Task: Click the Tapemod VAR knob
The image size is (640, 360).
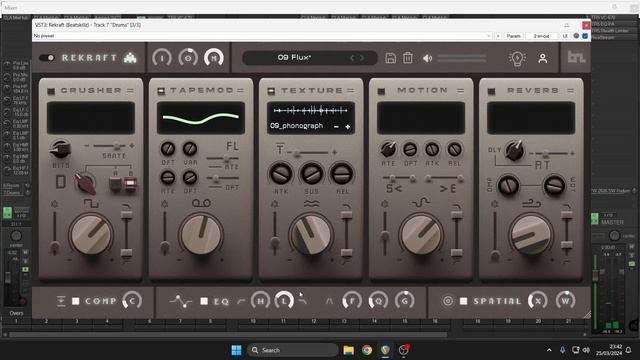Action: click(190, 149)
